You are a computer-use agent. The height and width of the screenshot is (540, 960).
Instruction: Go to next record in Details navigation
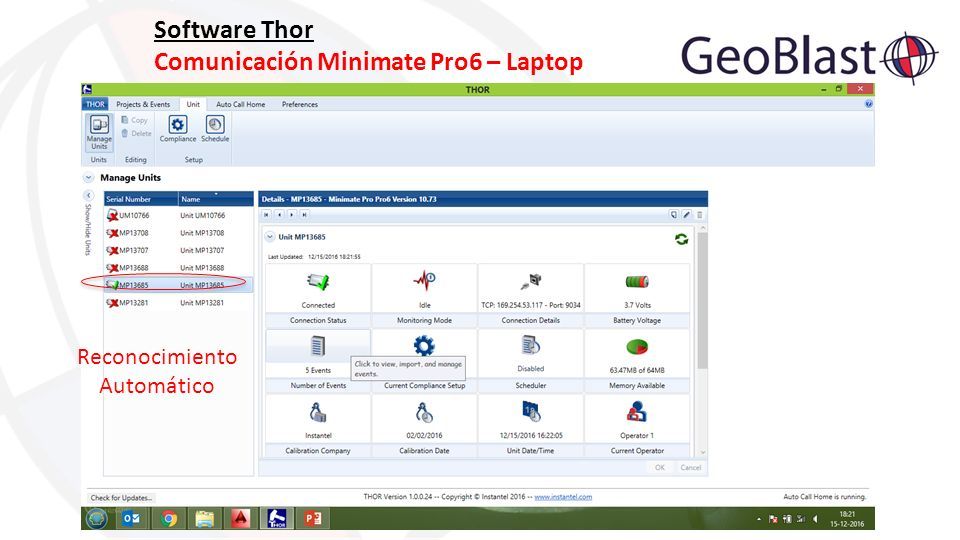point(291,215)
